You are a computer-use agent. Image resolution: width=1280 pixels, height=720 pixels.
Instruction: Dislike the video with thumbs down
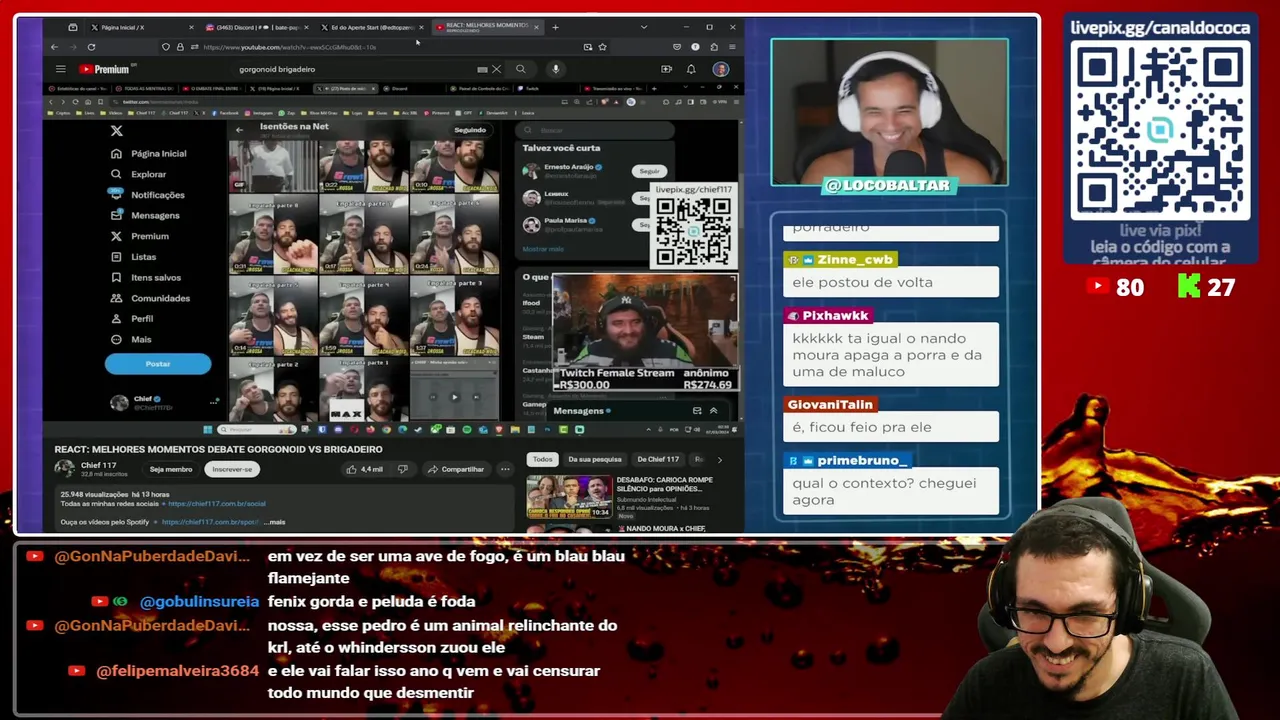coord(402,469)
